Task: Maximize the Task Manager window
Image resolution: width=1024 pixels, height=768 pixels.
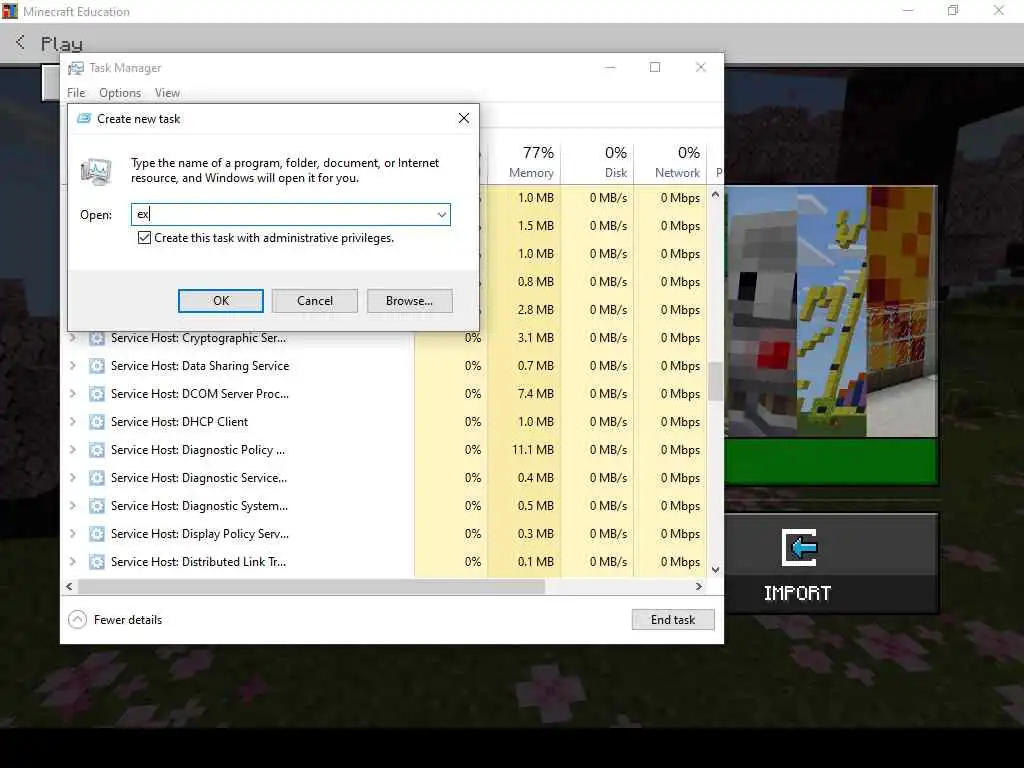Action: pos(655,67)
